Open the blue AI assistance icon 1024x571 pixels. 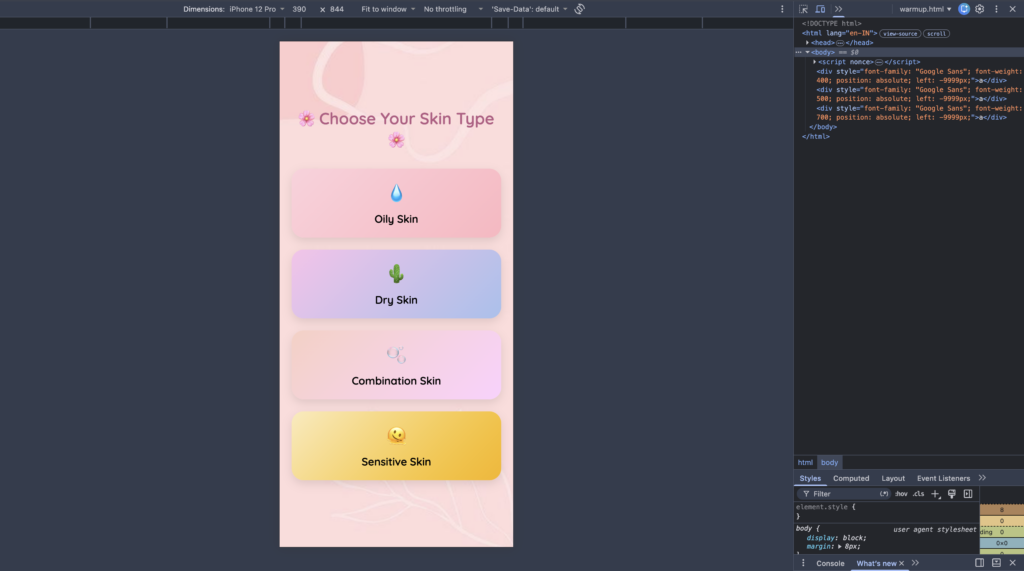tap(964, 9)
